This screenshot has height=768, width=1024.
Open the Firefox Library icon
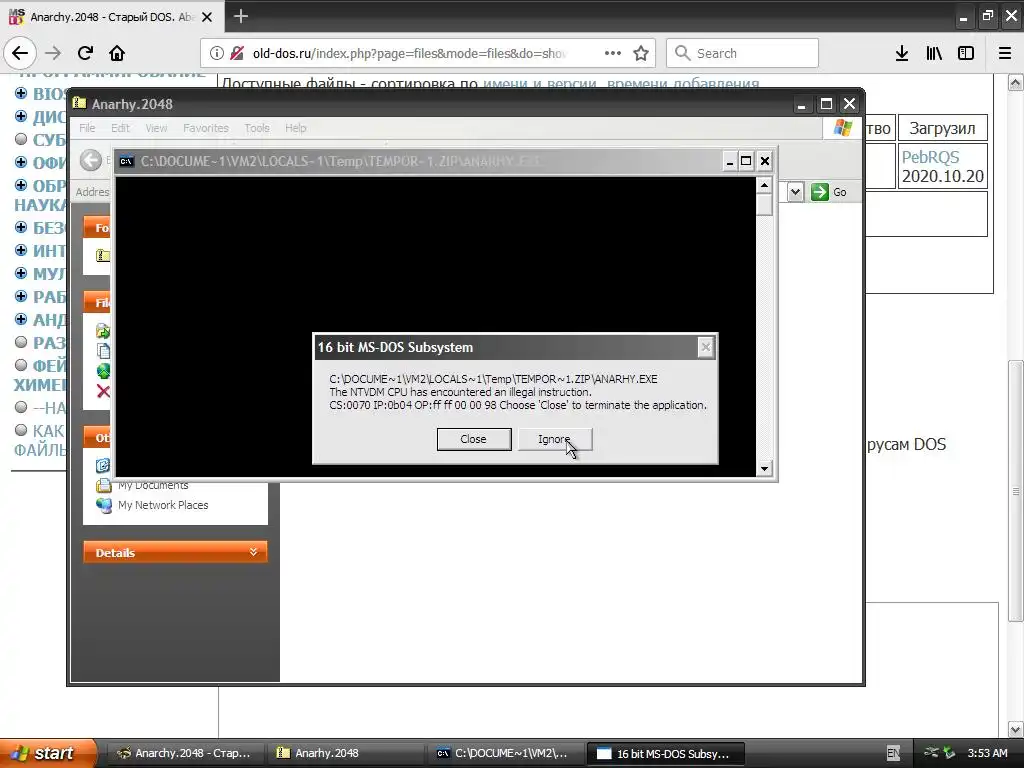coord(934,54)
